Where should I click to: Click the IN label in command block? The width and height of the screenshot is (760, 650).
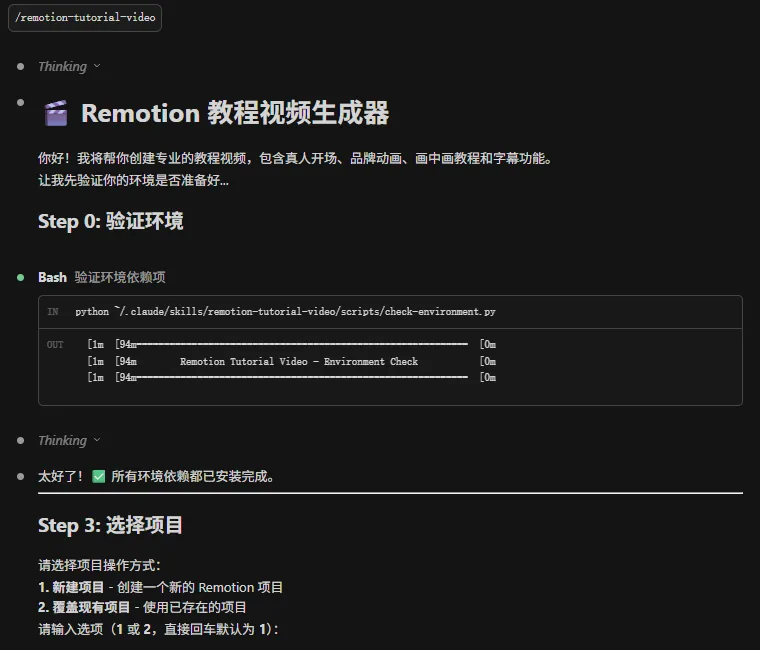click(x=53, y=312)
